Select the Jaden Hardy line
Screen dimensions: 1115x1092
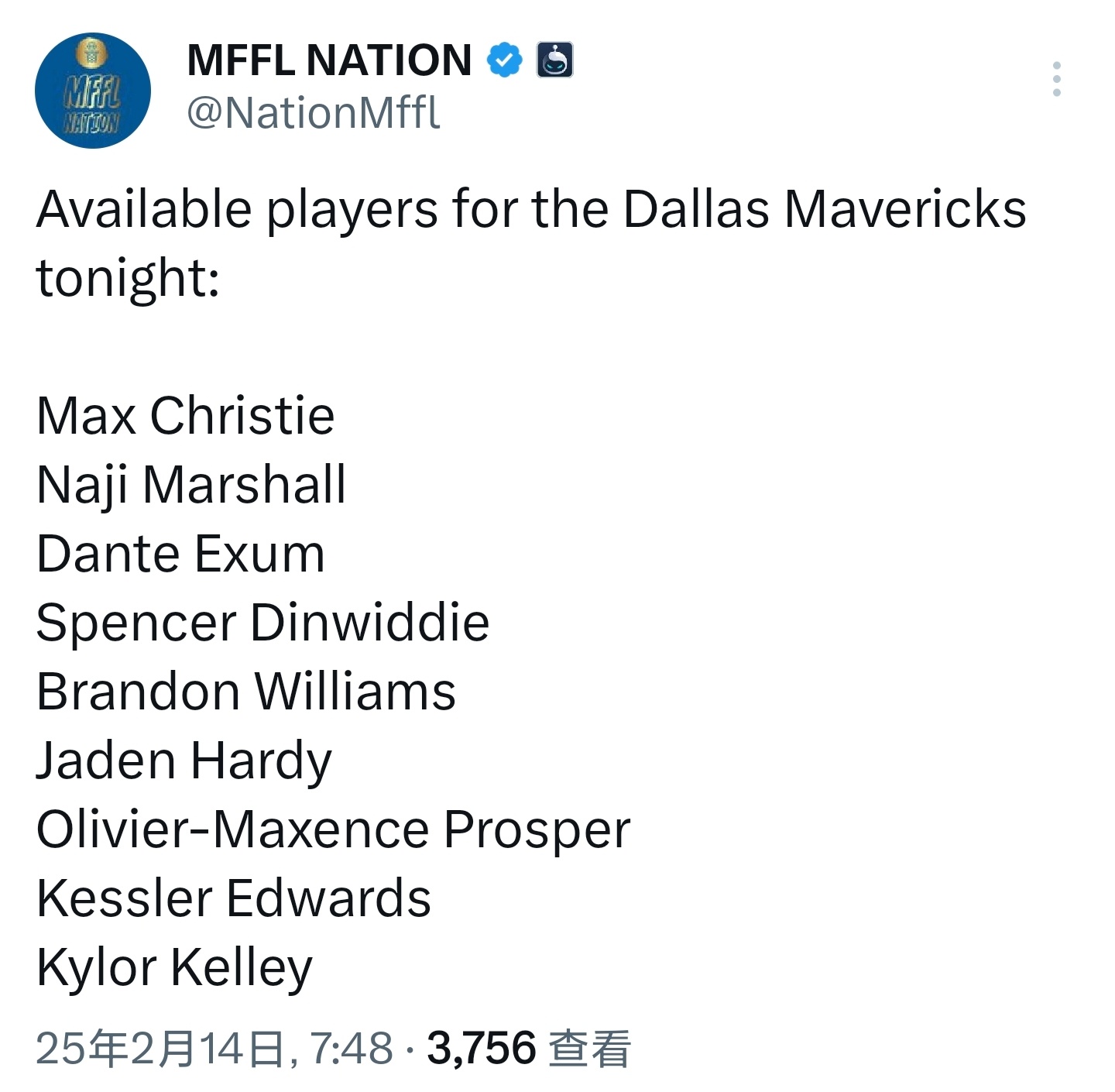click(x=184, y=761)
